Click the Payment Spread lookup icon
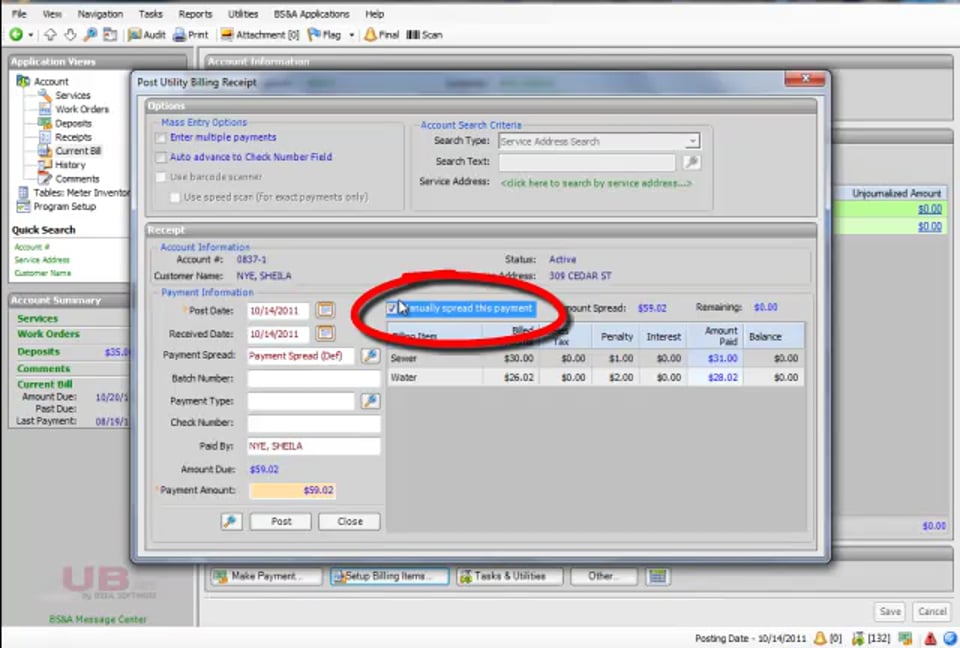960x648 pixels. (x=370, y=356)
